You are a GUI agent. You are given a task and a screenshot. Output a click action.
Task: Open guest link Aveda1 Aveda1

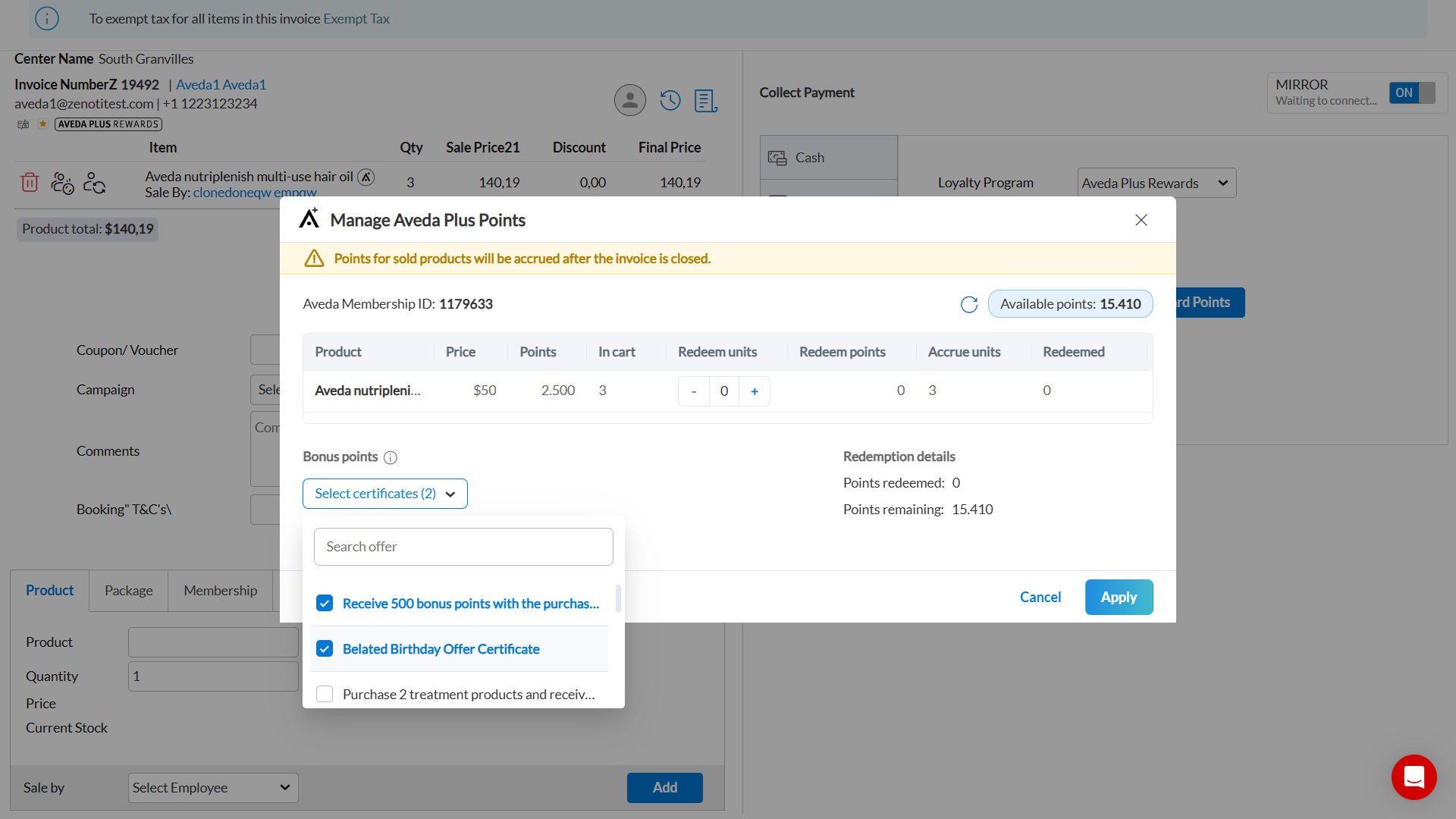(221, 84)
